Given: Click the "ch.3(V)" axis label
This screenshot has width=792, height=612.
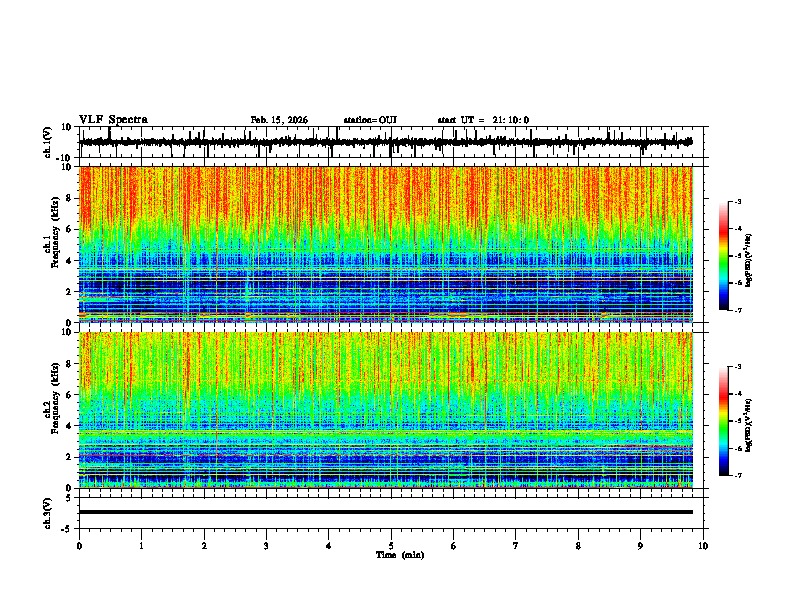Looking at the screenshot, I should pos(48,513).
